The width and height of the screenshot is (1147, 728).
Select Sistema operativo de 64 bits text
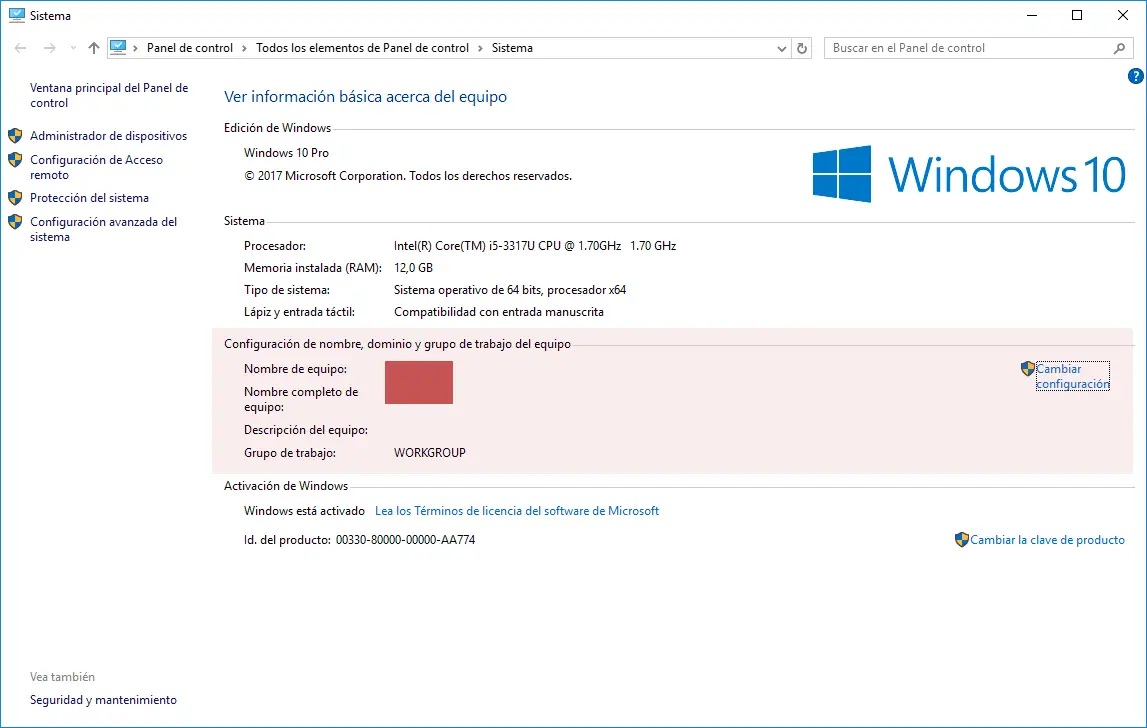(510, 290)
